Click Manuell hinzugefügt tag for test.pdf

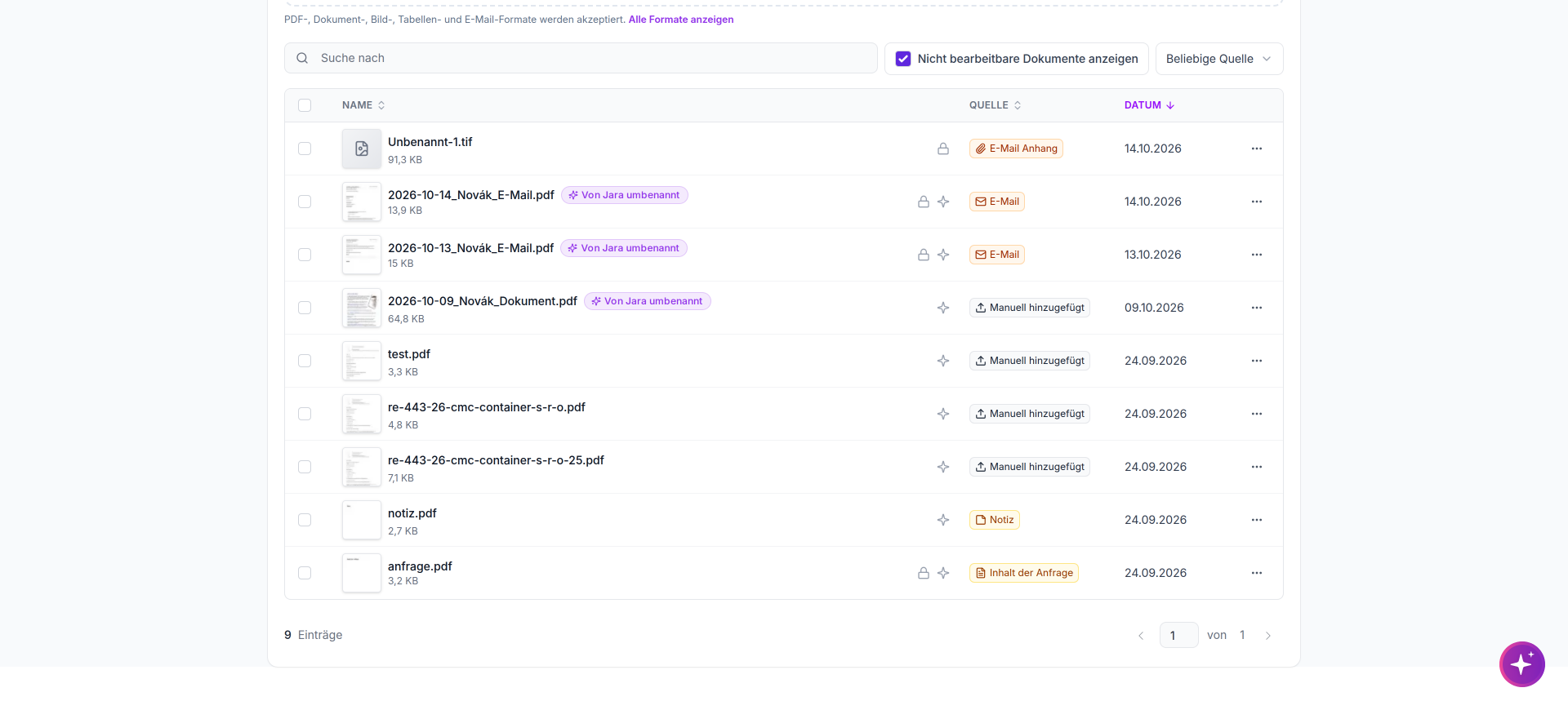(x=1030, y=361)
